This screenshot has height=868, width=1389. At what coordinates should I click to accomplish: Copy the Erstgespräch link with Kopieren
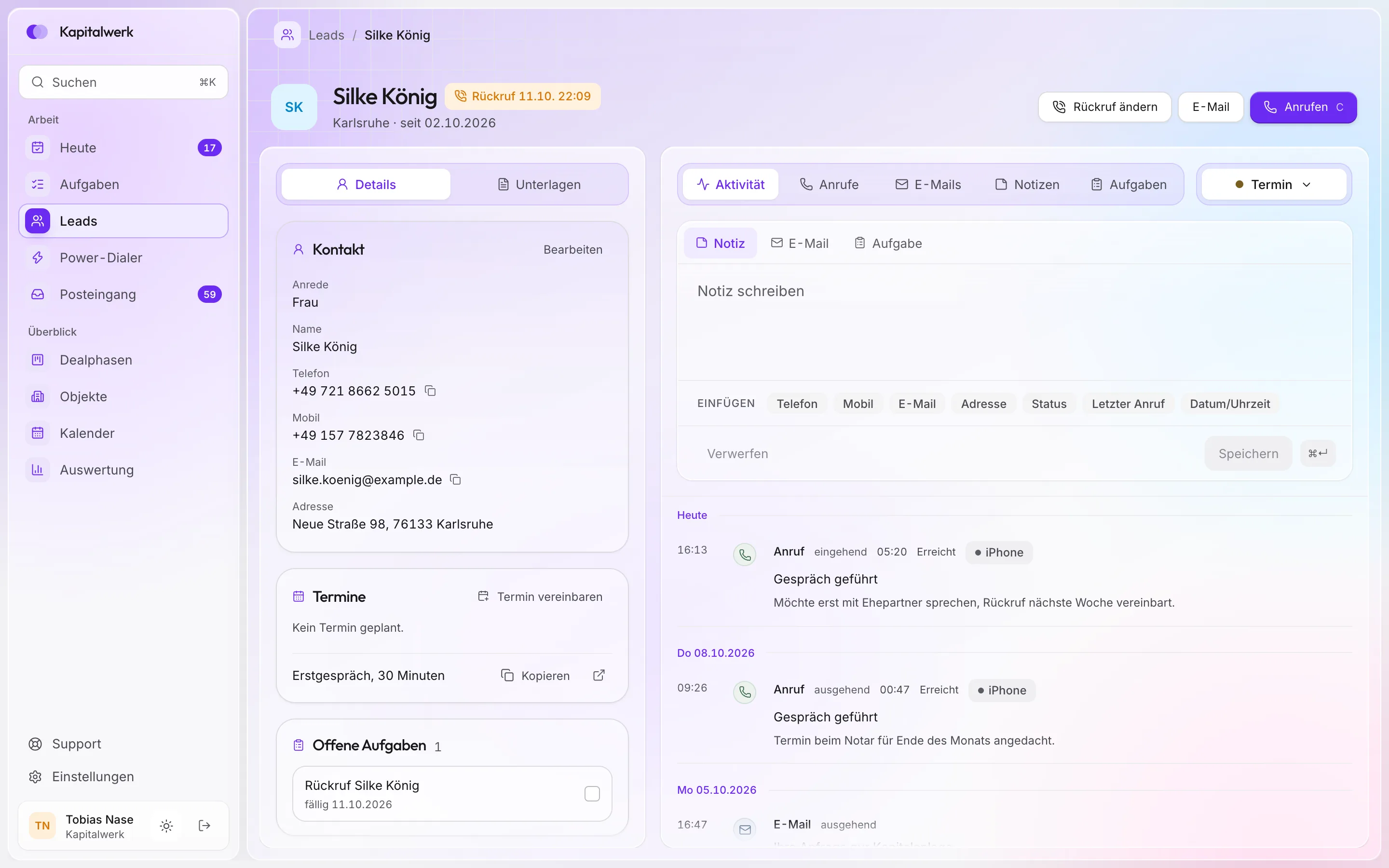click(x=535, y=676)
